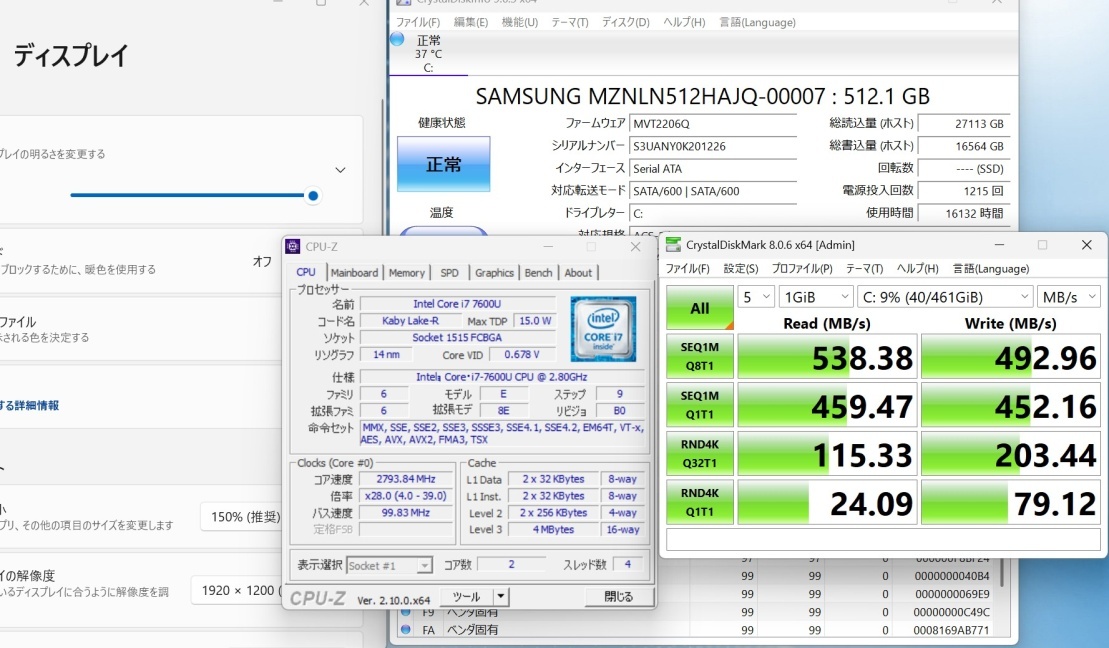Start the RND4K Q1T1 benchmark
This screenshot has width=1109, height=648.
point(700,503)
